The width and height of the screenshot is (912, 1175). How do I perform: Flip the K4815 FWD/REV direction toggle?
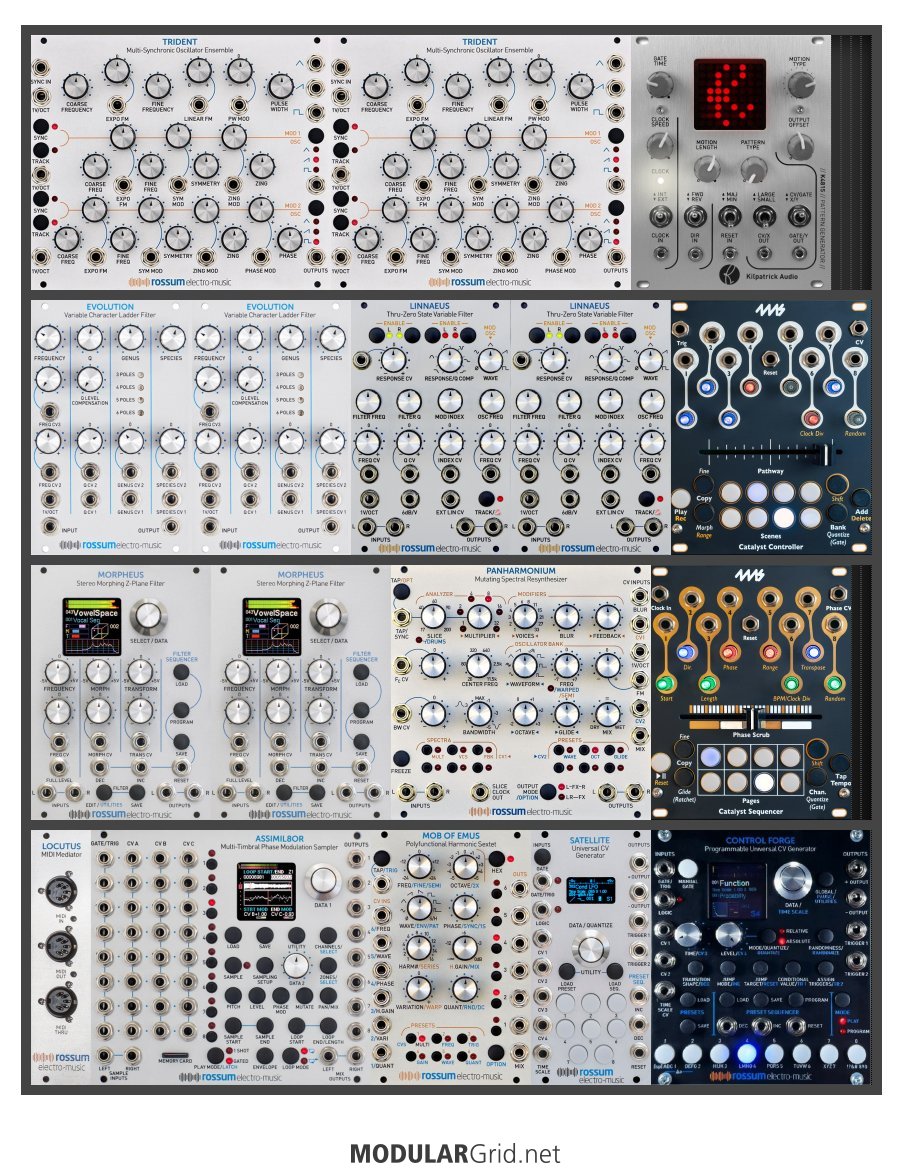[x=694, y=217]
